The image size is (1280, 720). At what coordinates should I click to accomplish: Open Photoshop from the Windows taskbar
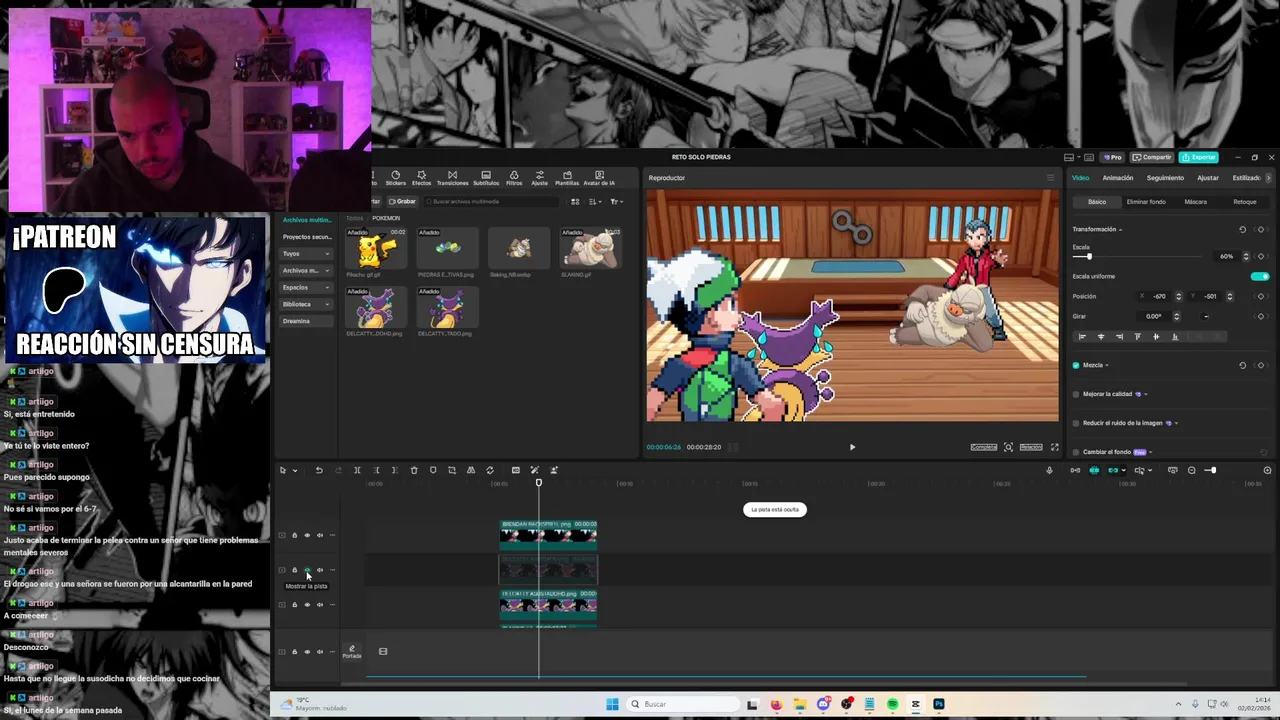(x=939, y=704)
